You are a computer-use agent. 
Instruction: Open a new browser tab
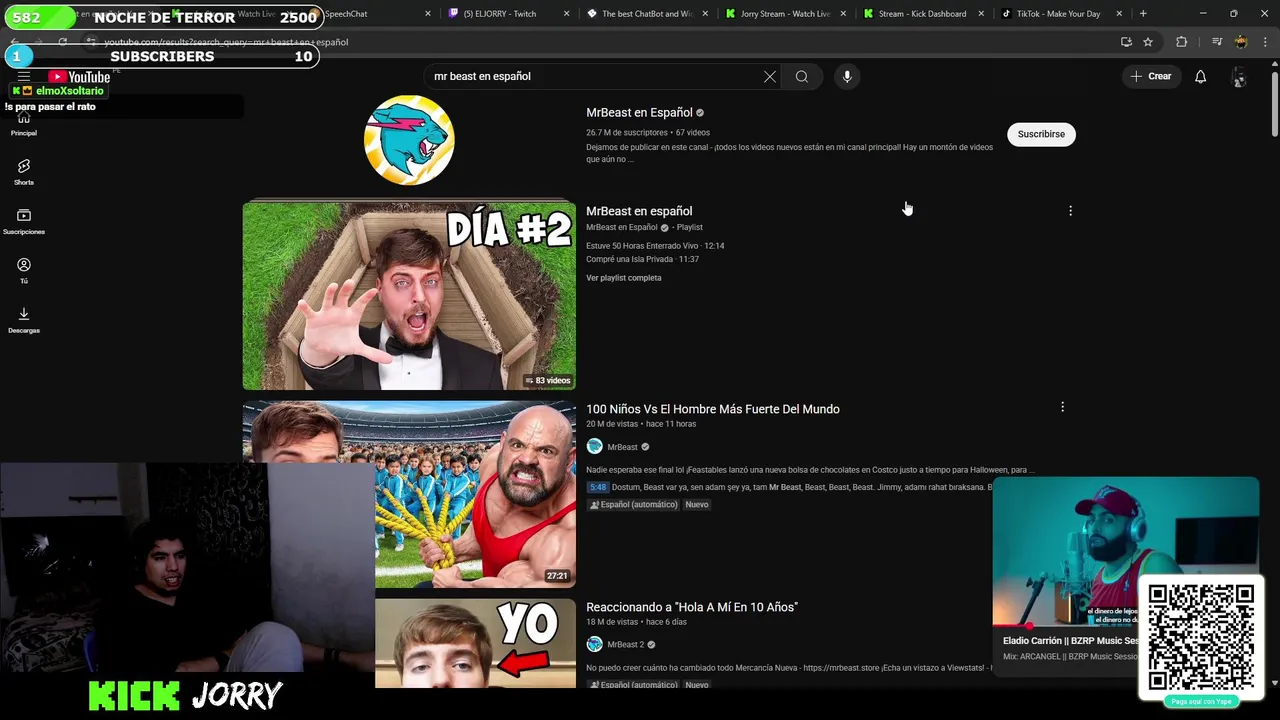coord(1143,14)
